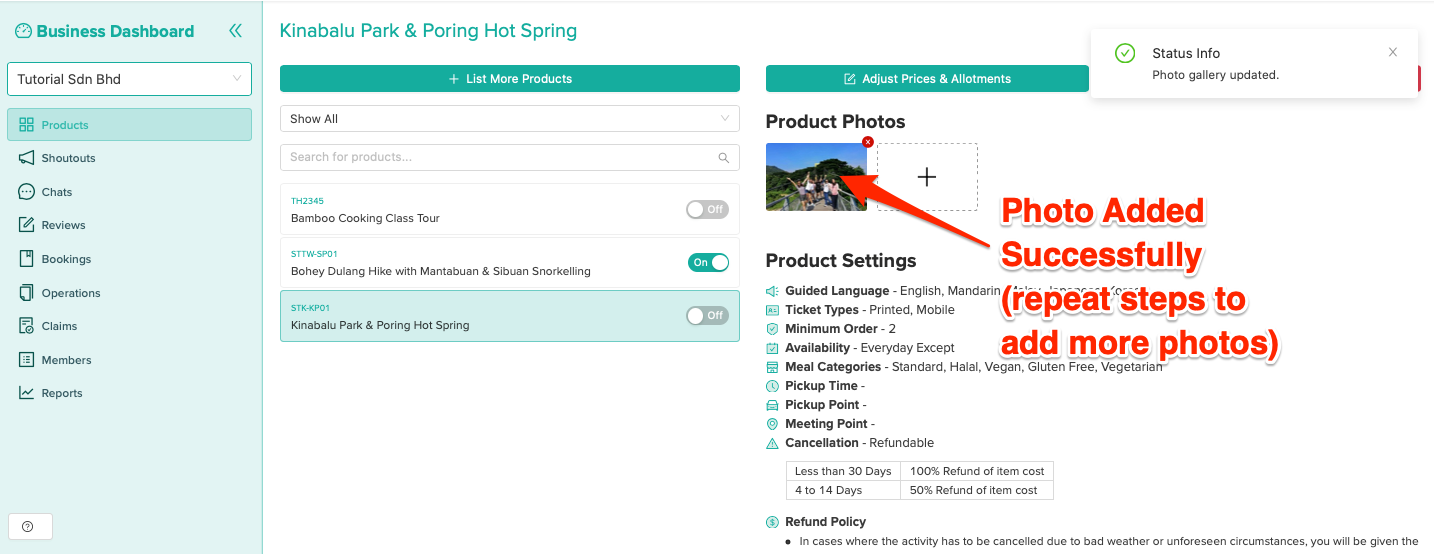Turn off Bohey Dulang Hike product
Screen dimensions: 1434x554
pos(707,263)
